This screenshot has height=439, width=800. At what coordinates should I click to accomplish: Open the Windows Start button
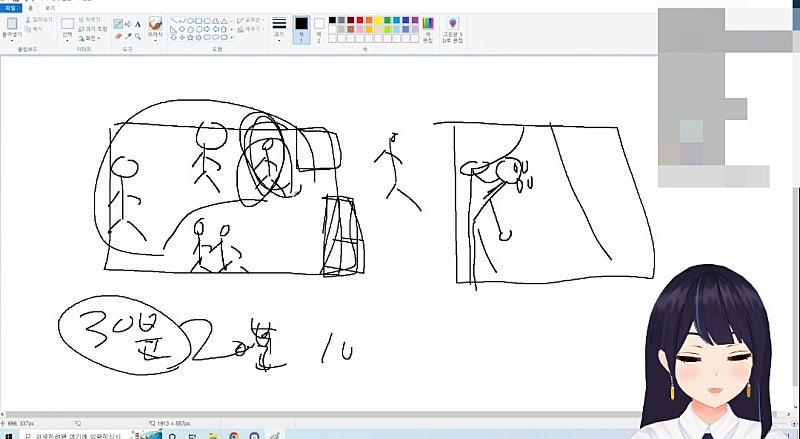8,436
